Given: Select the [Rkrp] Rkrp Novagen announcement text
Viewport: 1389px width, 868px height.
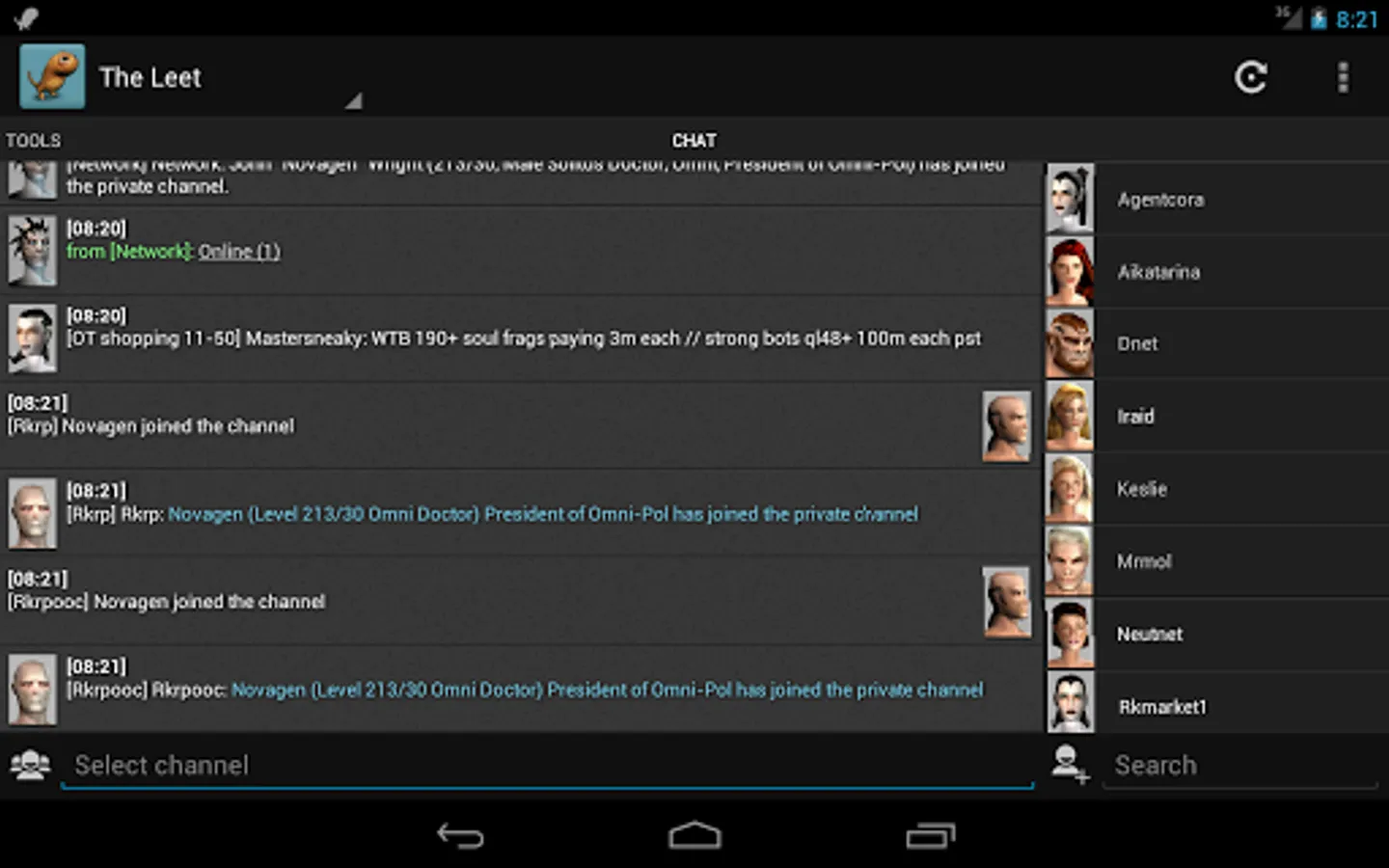Looking at the screenshot, I should tap(543, 514).
